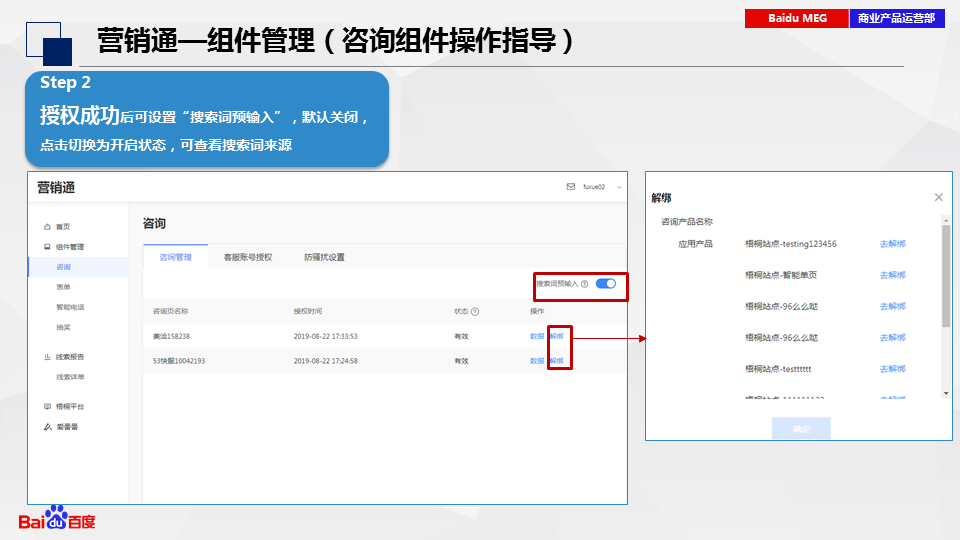Click the 美洽158238 name cell

coord(171,336)
